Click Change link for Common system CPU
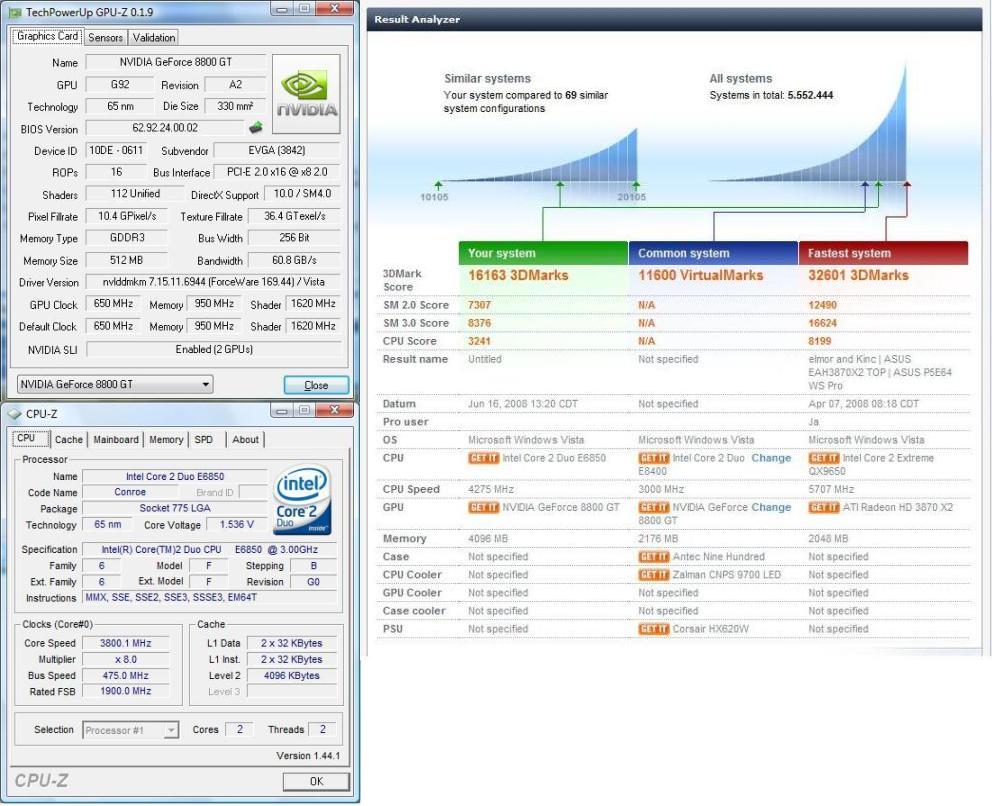 point(771,458)
